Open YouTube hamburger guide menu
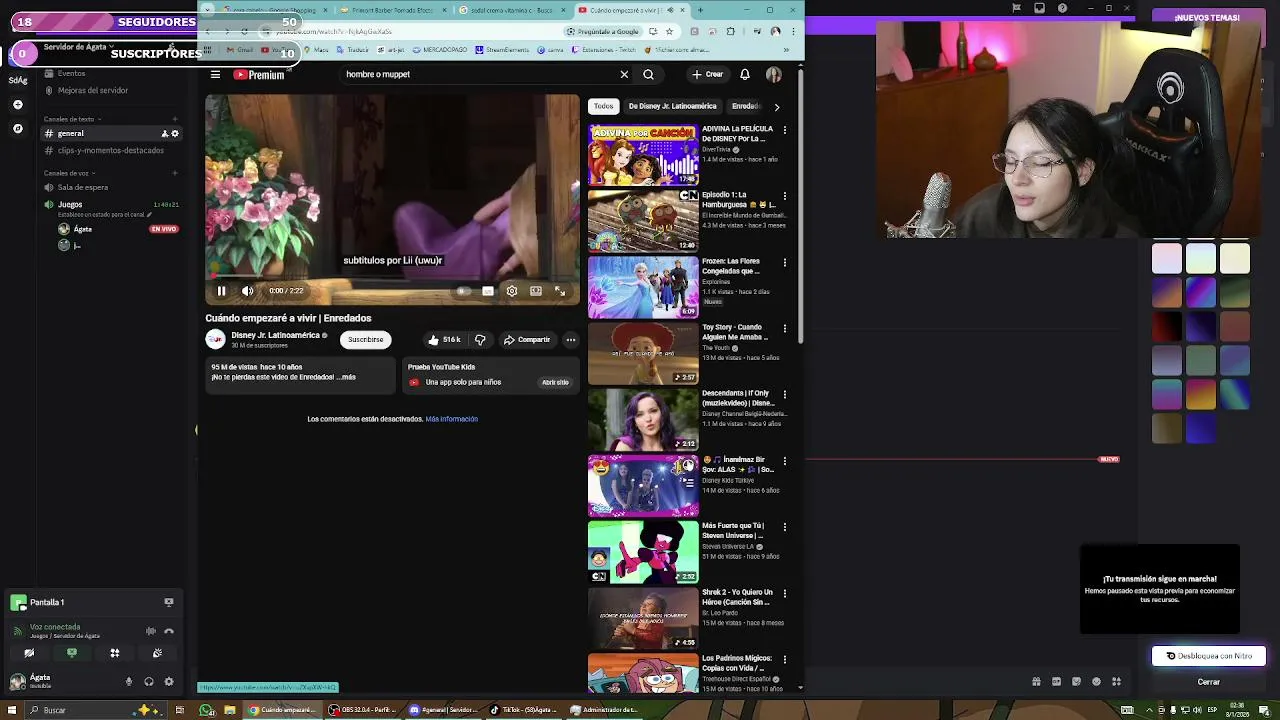This screenshot has width=1280, height=720. click(215, 74)
